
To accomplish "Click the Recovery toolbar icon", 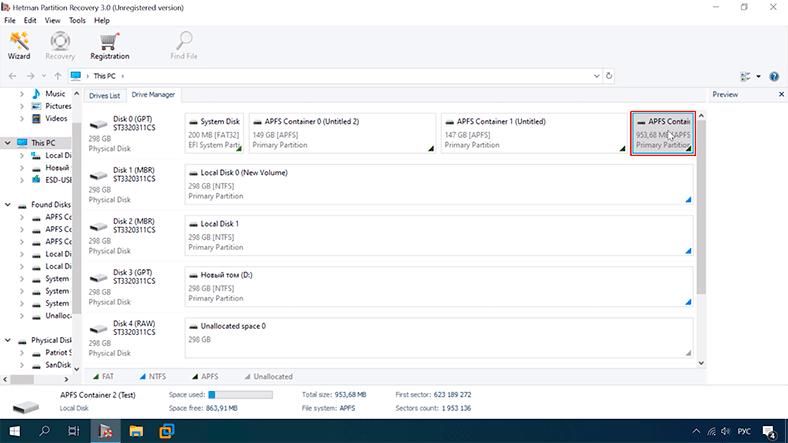I will pos(60,46).
